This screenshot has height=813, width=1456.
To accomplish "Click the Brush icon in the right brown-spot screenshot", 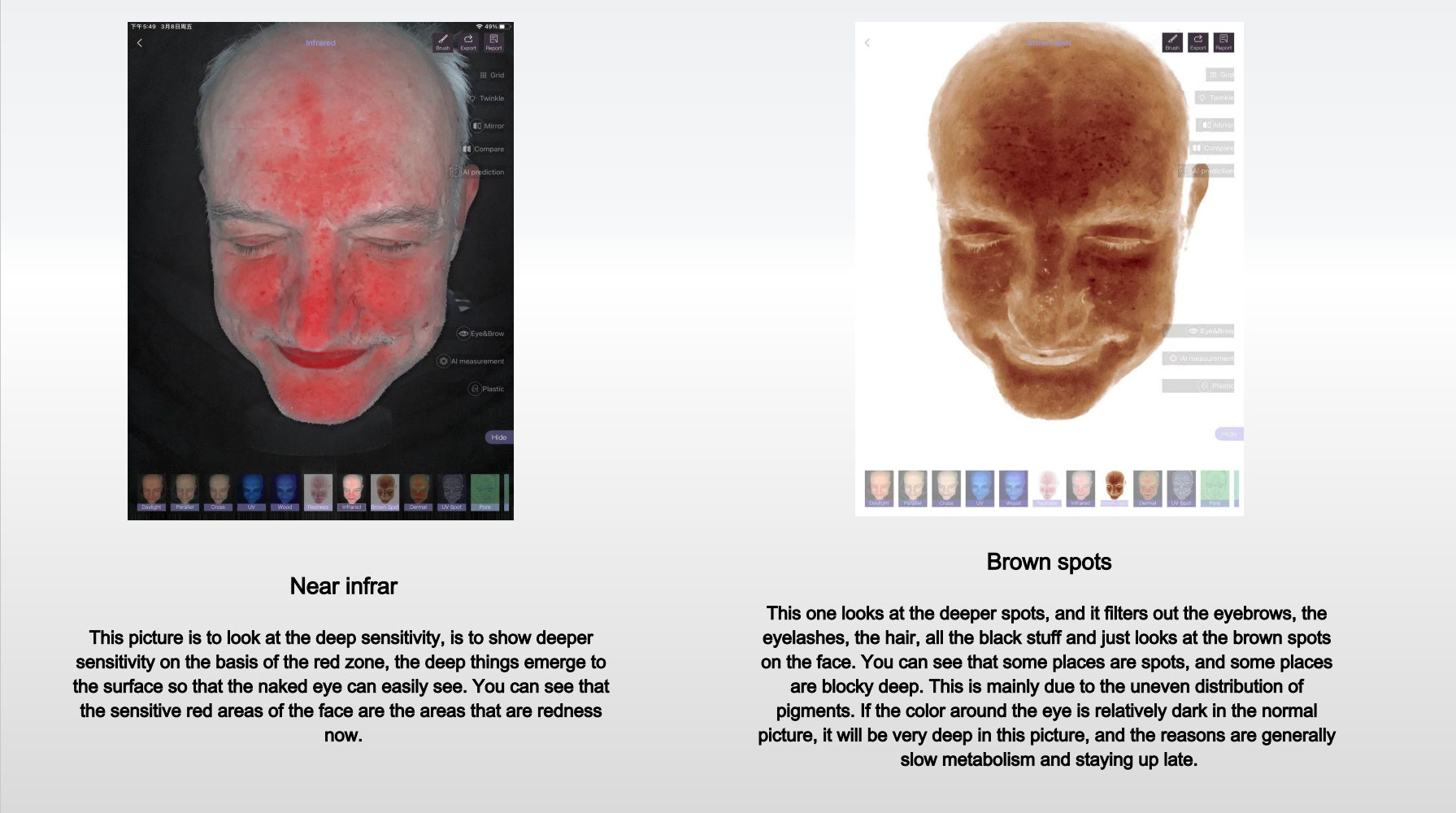I will (x=1172, y=42).
